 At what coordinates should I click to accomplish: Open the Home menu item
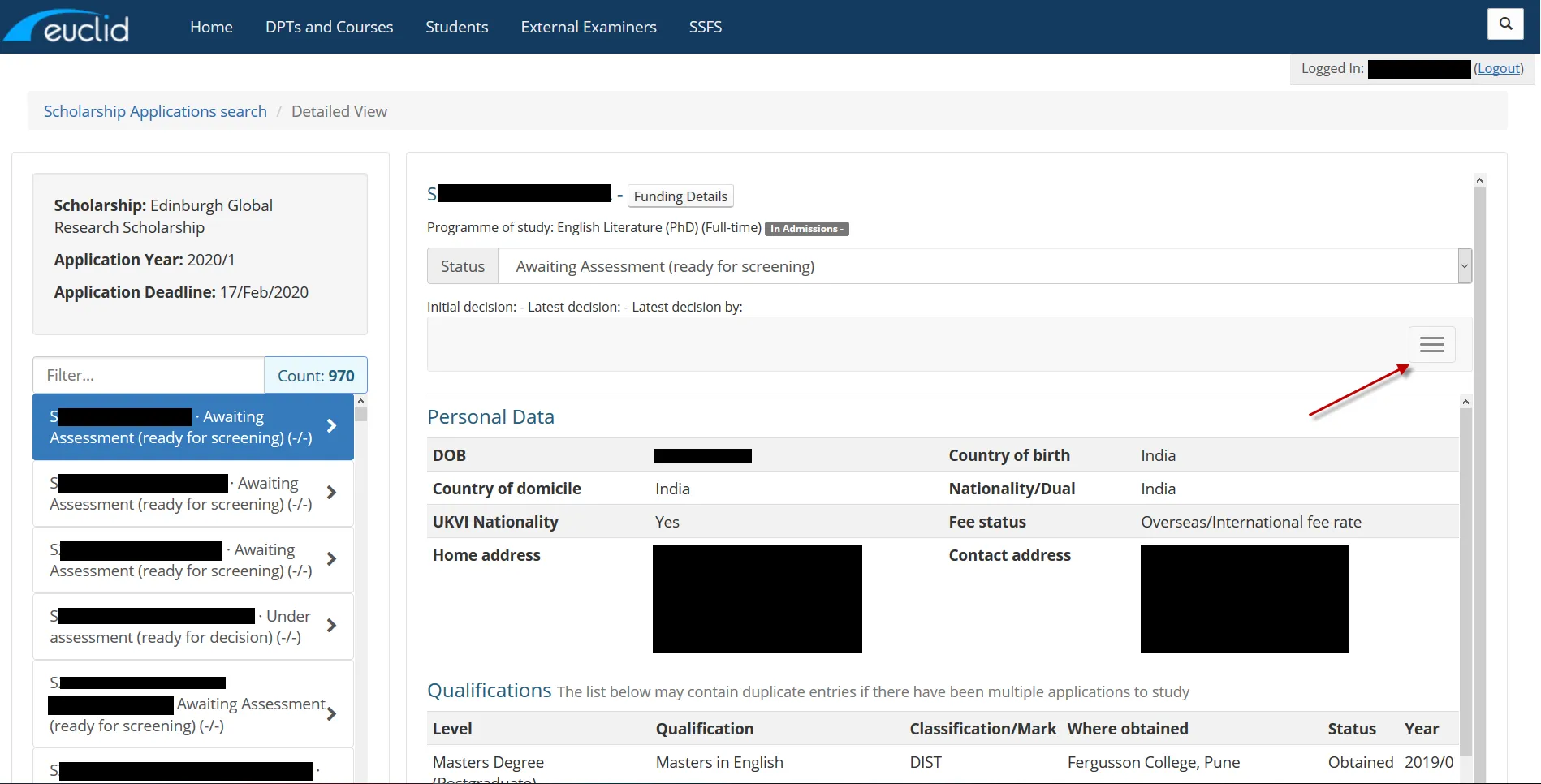pyautogui.click(x=211, y=27)
